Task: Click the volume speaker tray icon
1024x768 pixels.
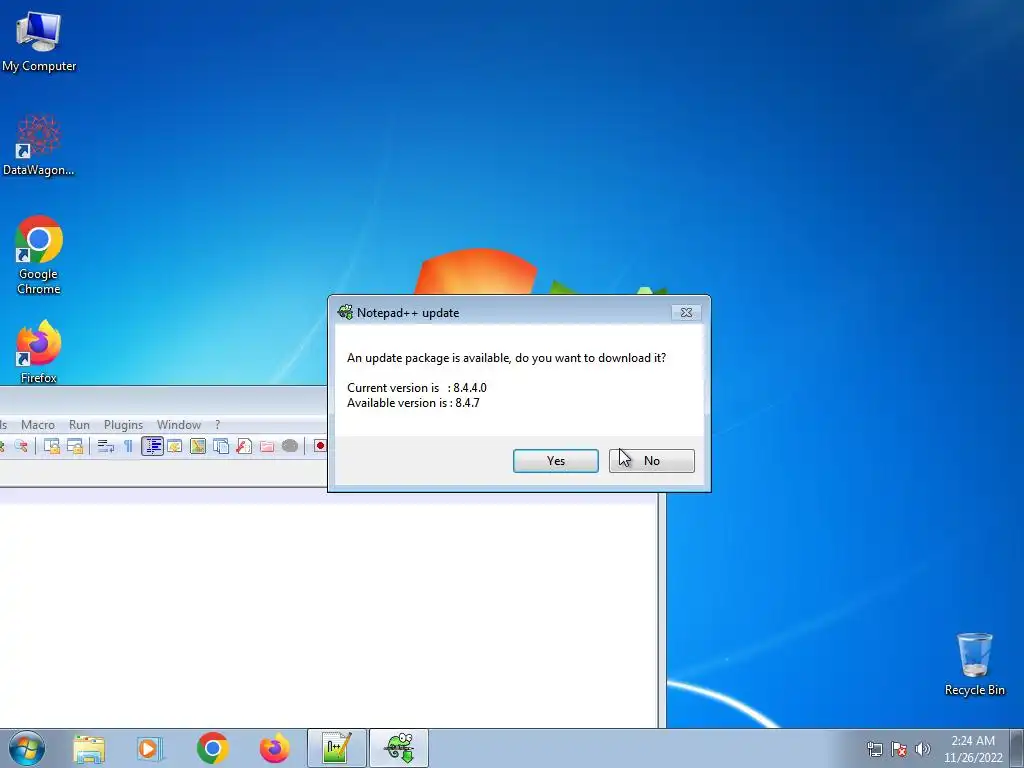Action: (923, 749)
